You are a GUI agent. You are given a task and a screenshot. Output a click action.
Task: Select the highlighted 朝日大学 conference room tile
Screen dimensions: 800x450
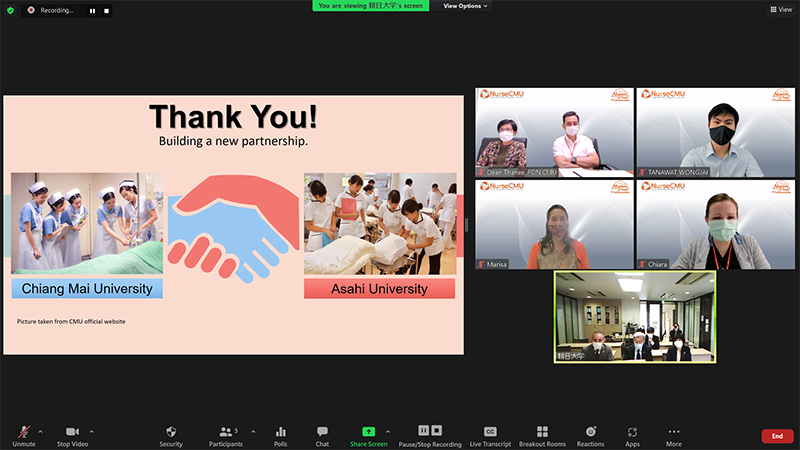(635, 317)
